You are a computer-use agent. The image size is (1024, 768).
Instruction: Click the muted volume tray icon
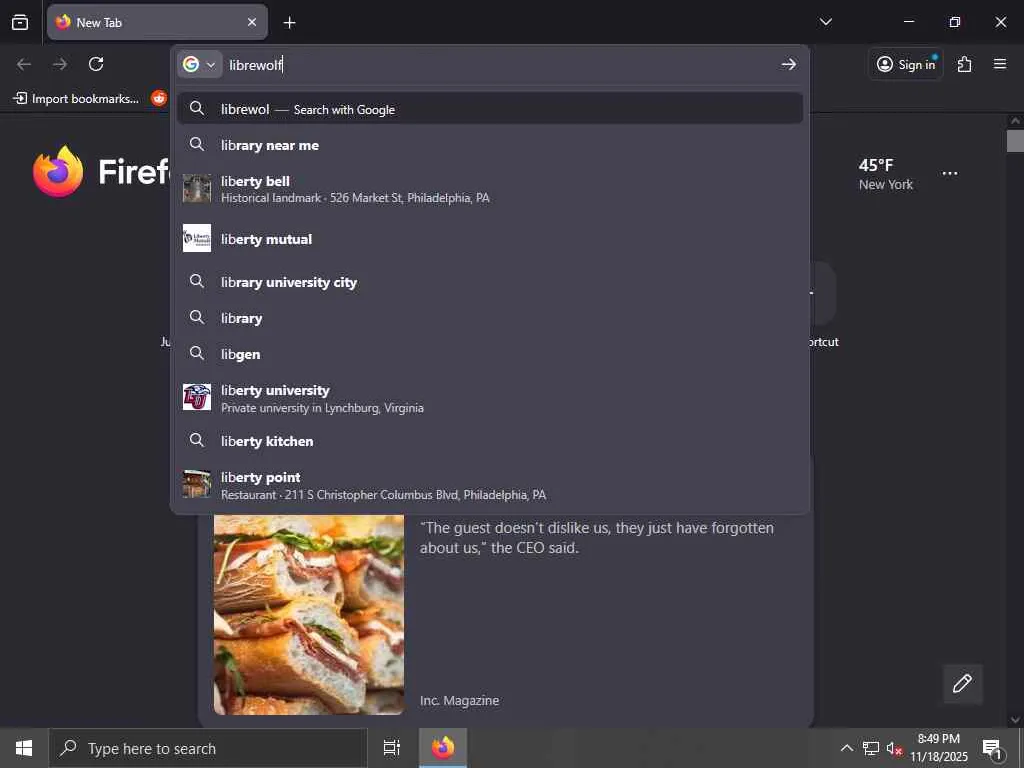pos(894,748)
